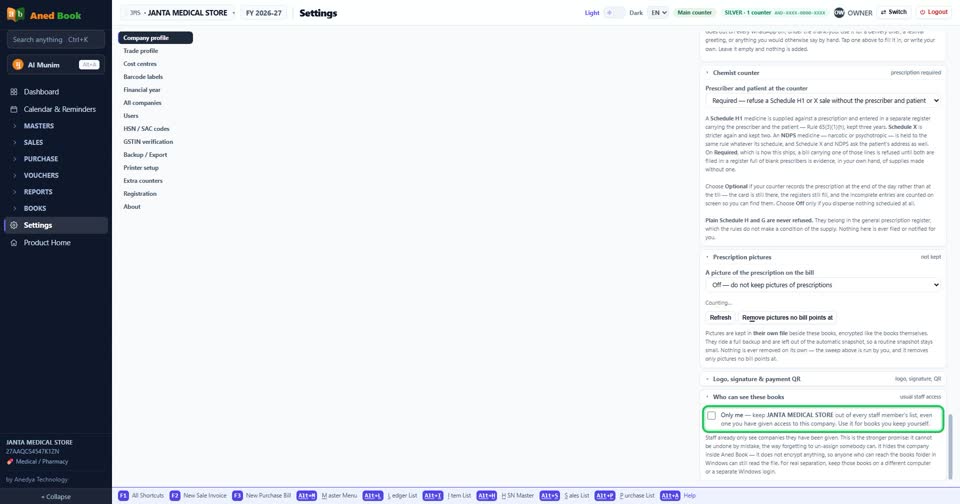The height and width of the screenshot is (504, 960).
Task: Click the Medical / Pharmacy tag icon
Action: 10,462
